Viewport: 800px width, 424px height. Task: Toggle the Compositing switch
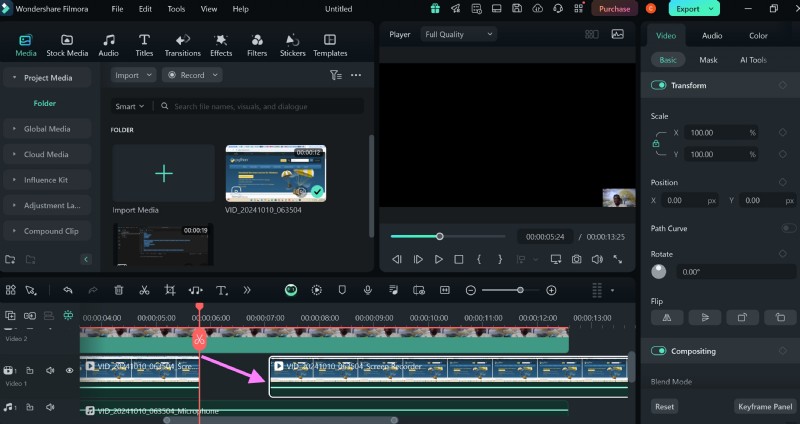[658, 351]
